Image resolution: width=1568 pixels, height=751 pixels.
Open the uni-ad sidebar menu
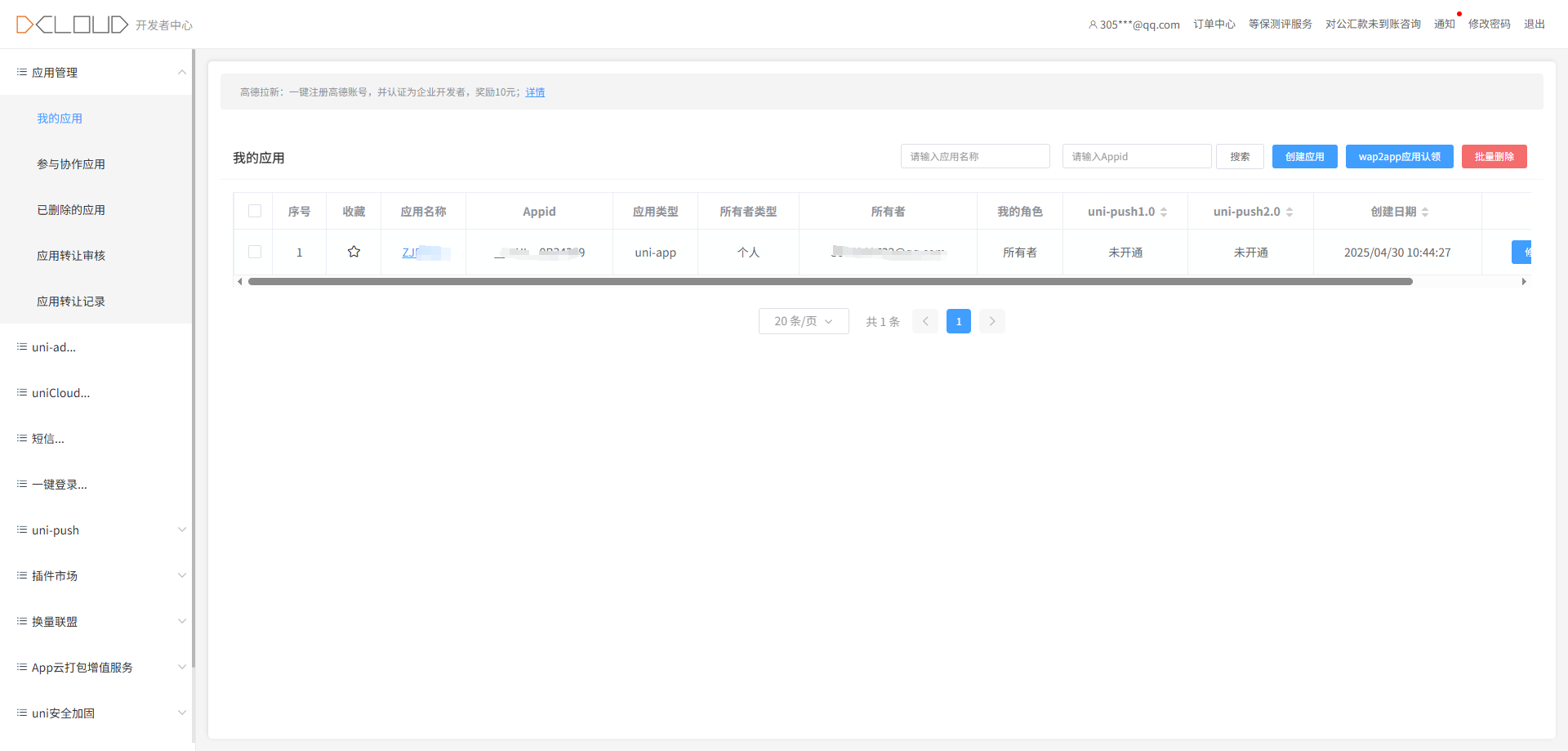pos(96,347)
